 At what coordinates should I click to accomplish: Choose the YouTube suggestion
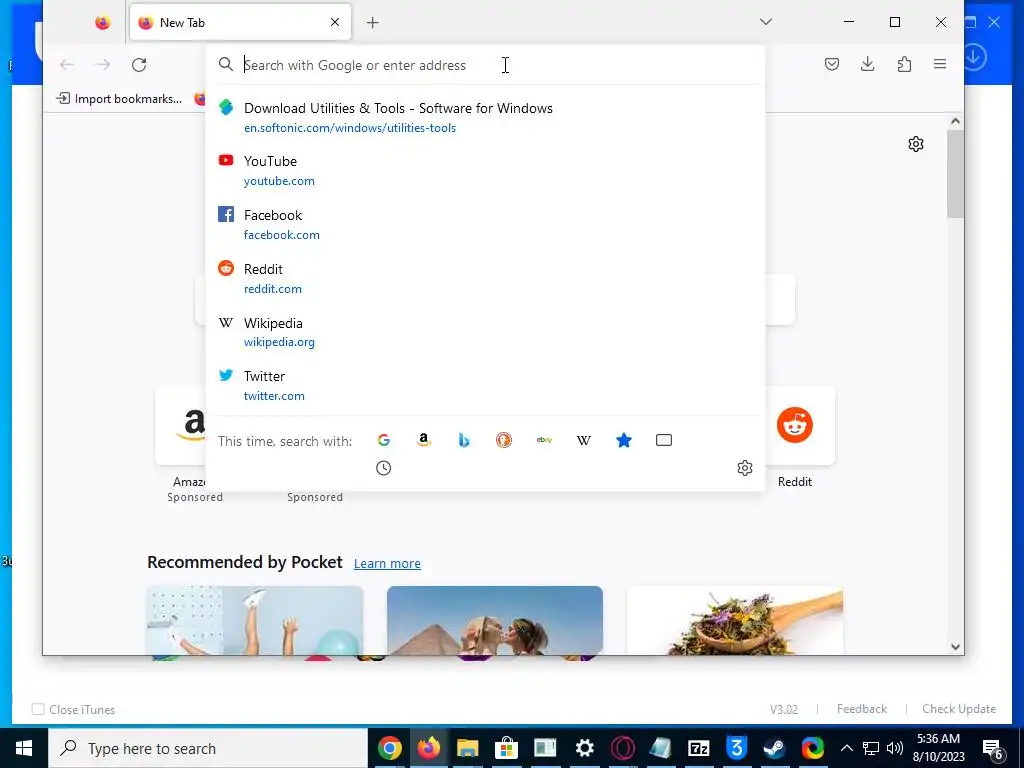(x=485, y=170)
